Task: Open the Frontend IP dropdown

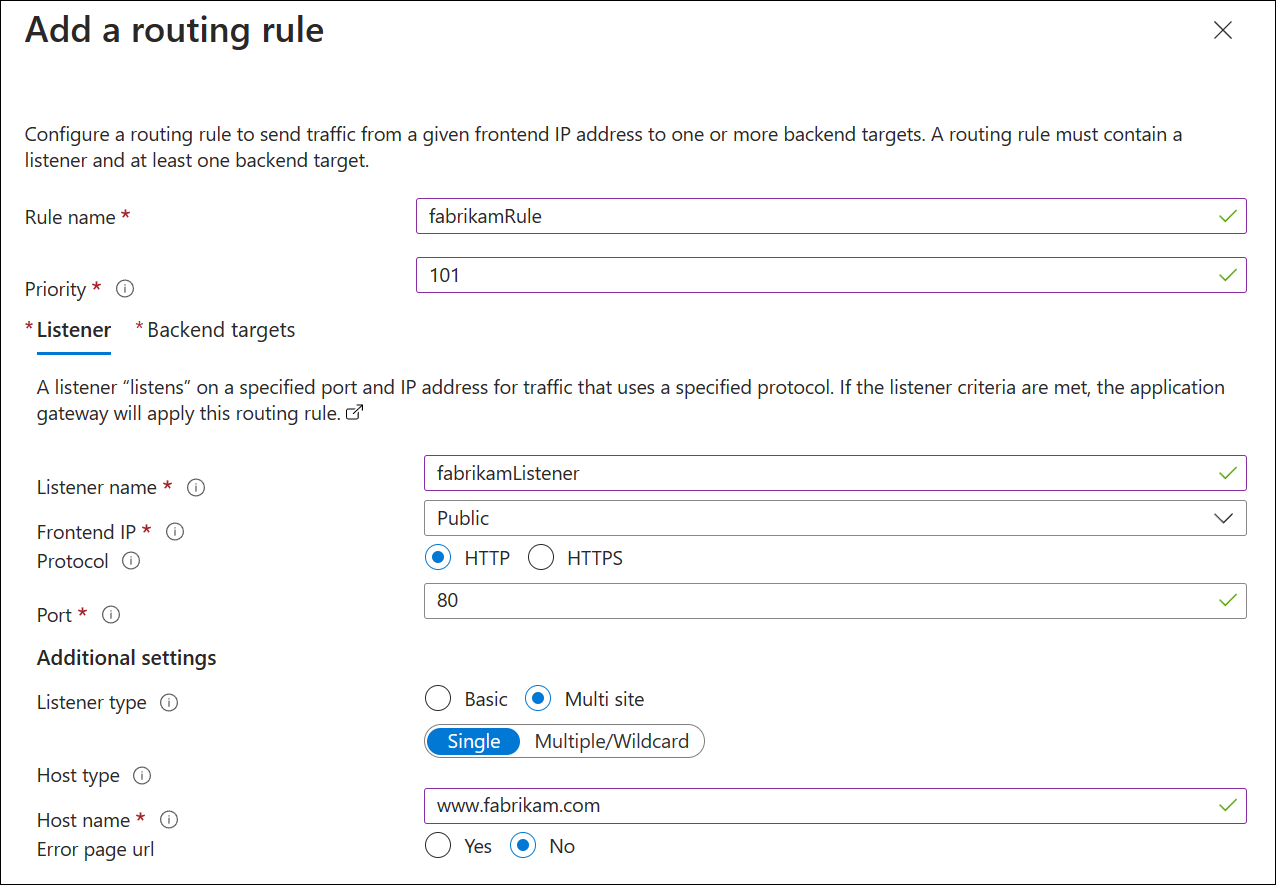Action: click(835, 518)
